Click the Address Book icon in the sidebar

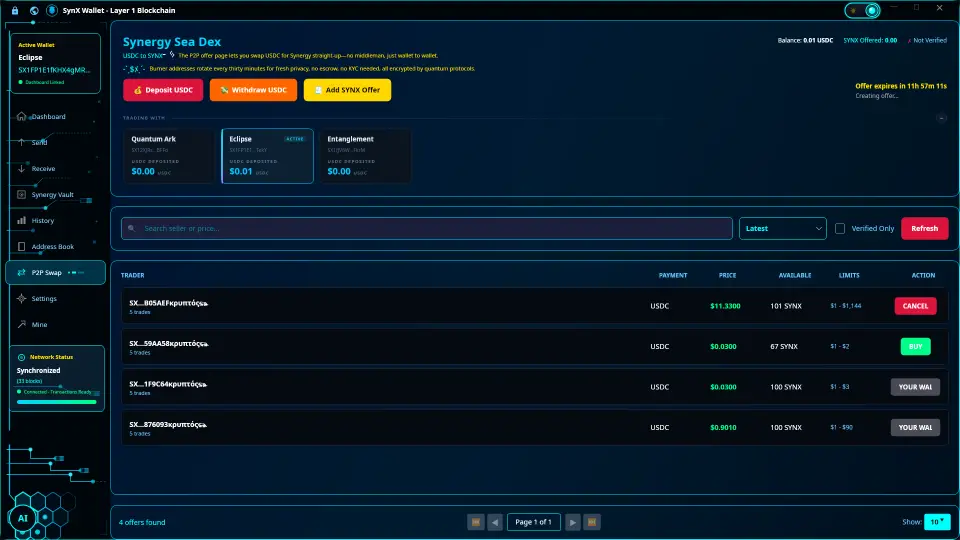pos(21,247)
